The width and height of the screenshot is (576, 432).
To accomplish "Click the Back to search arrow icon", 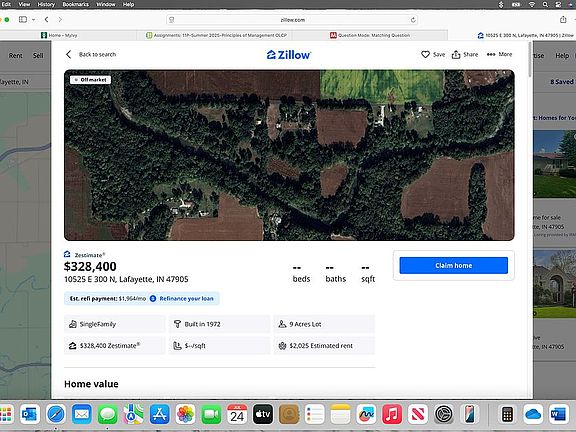I will tap(69, 55).
